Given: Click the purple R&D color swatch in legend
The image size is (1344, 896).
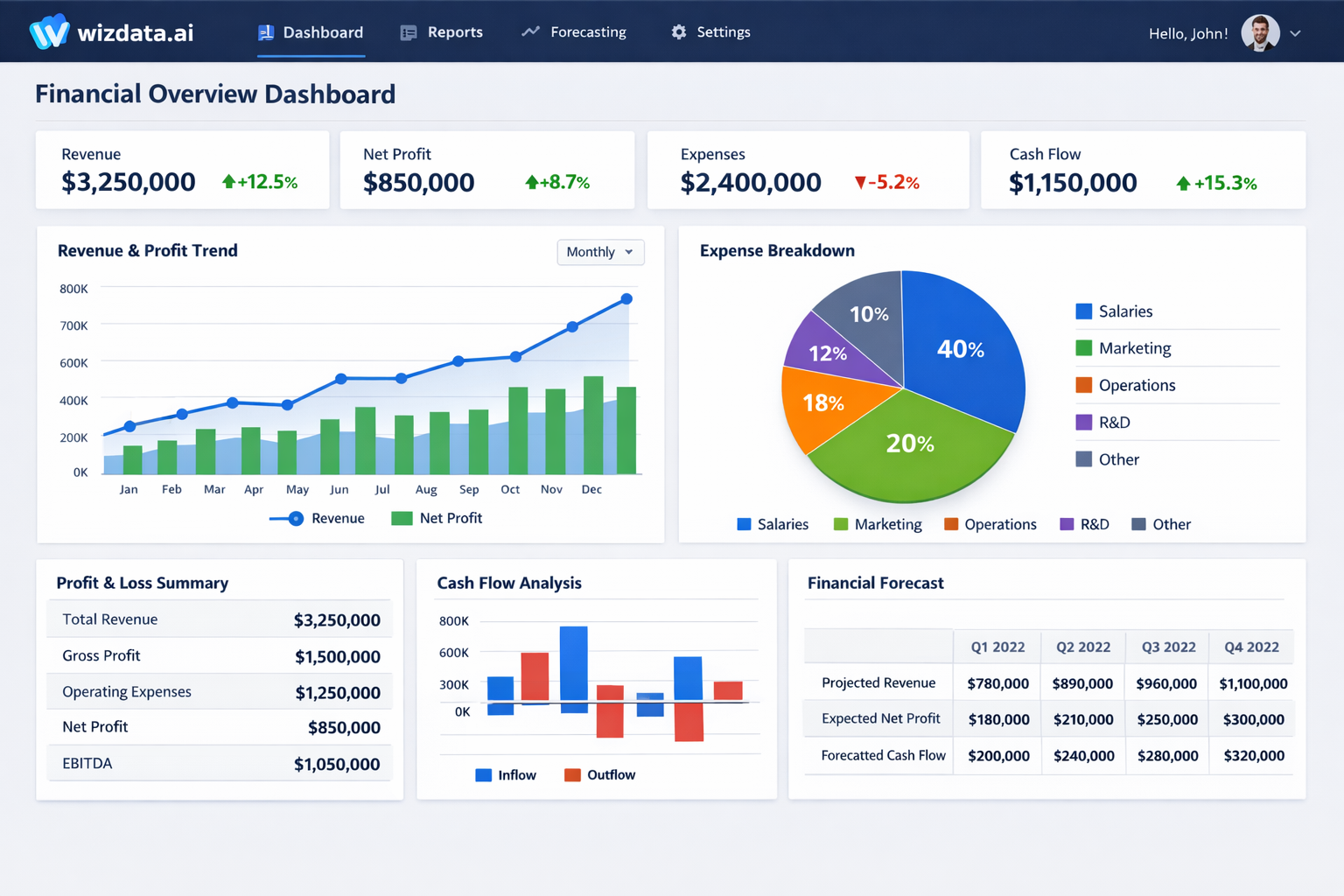Looking at the screenshot, I should [x=1084, y=423].
